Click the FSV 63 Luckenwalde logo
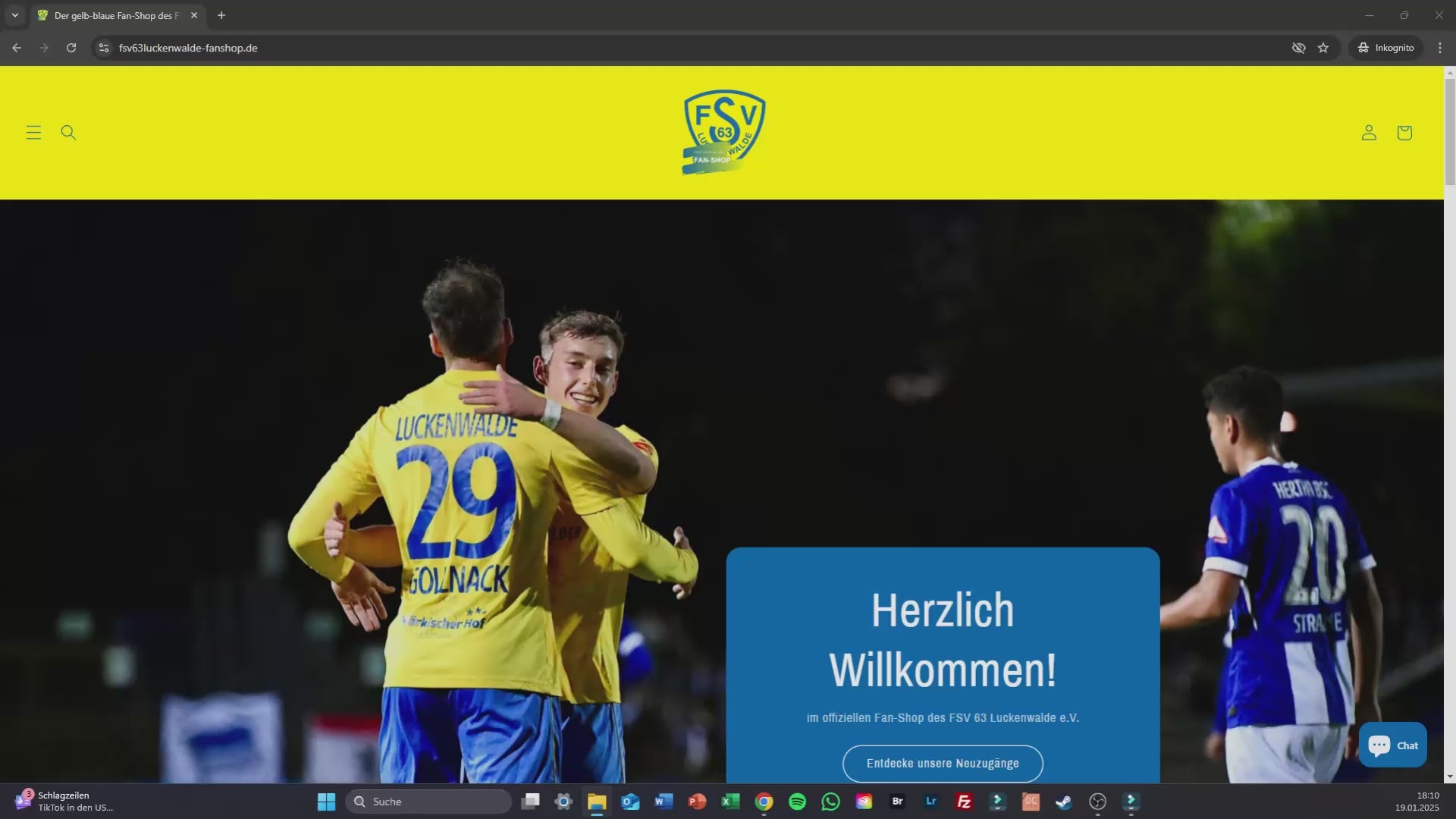Viewport: 1456px width, 819px height. (x=724, y=132)
